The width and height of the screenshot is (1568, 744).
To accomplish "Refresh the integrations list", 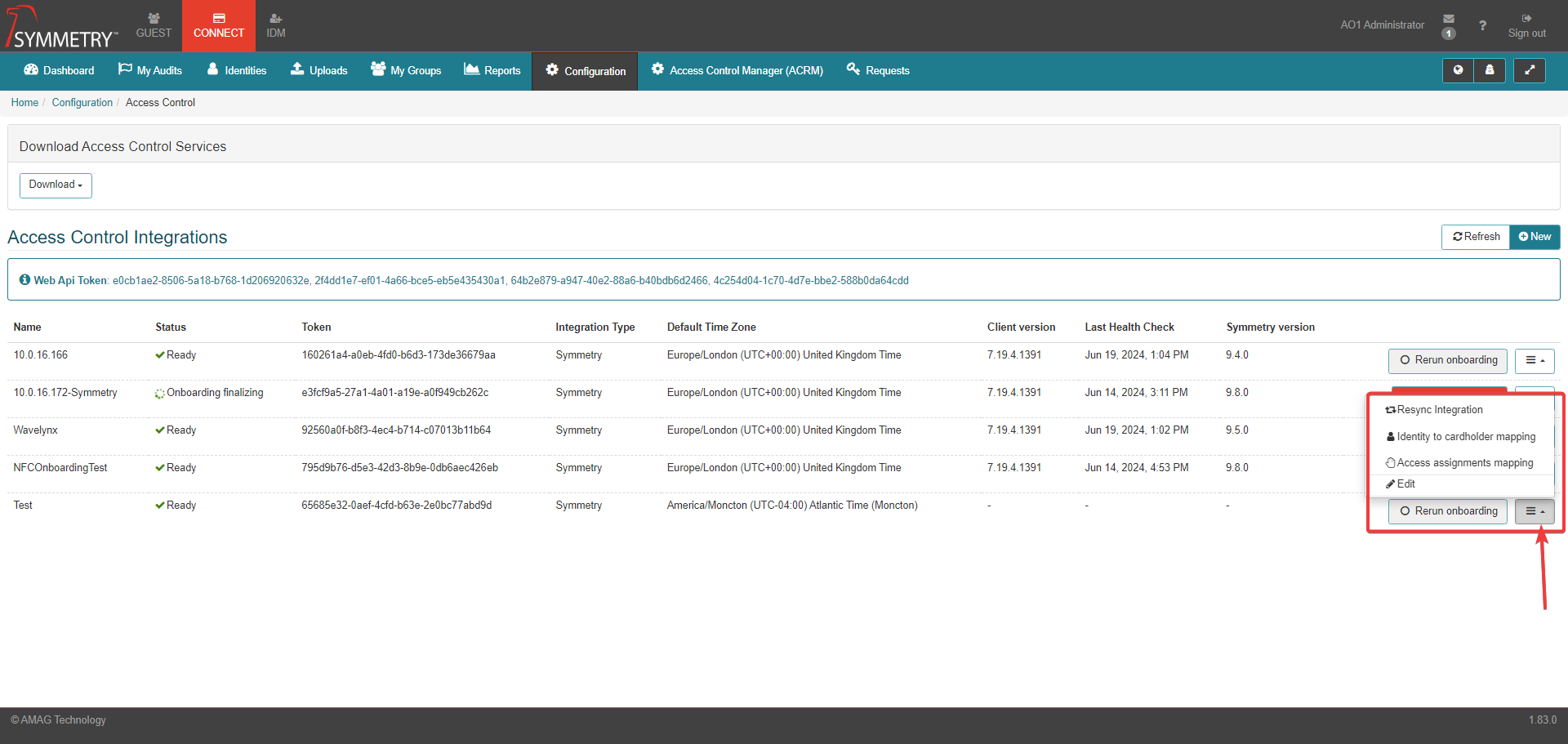I will pos(1476,237).
